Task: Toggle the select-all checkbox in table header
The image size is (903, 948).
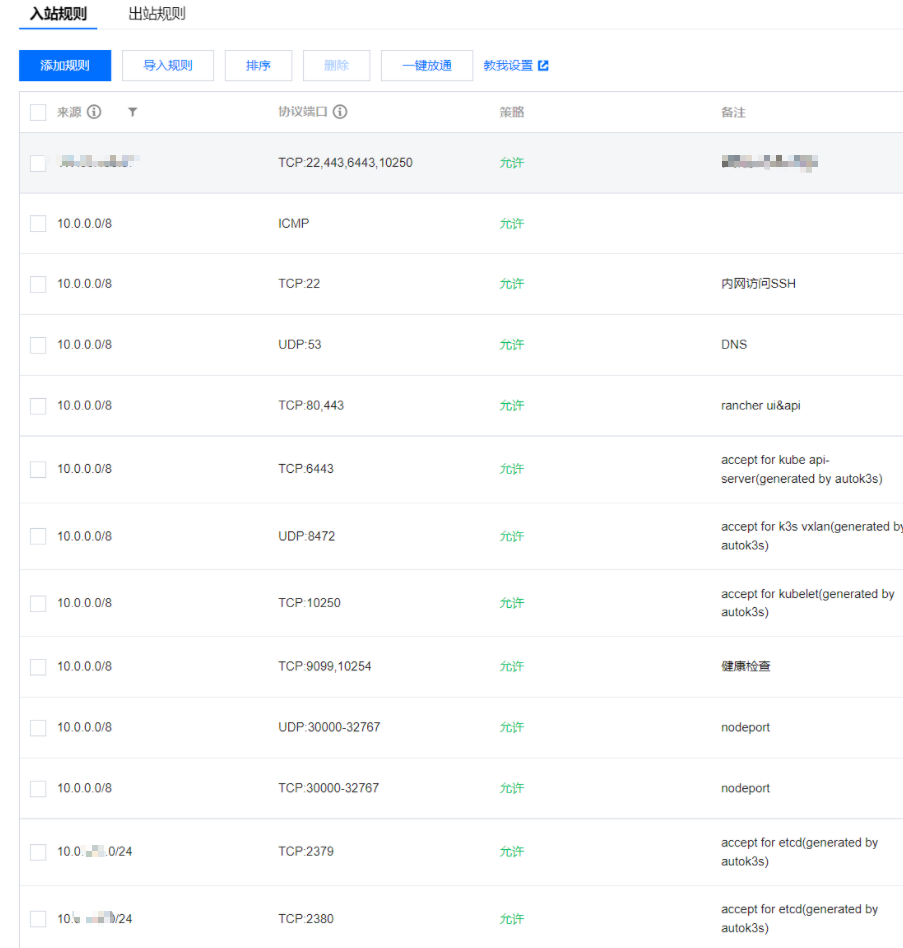Action: (38, 112)
